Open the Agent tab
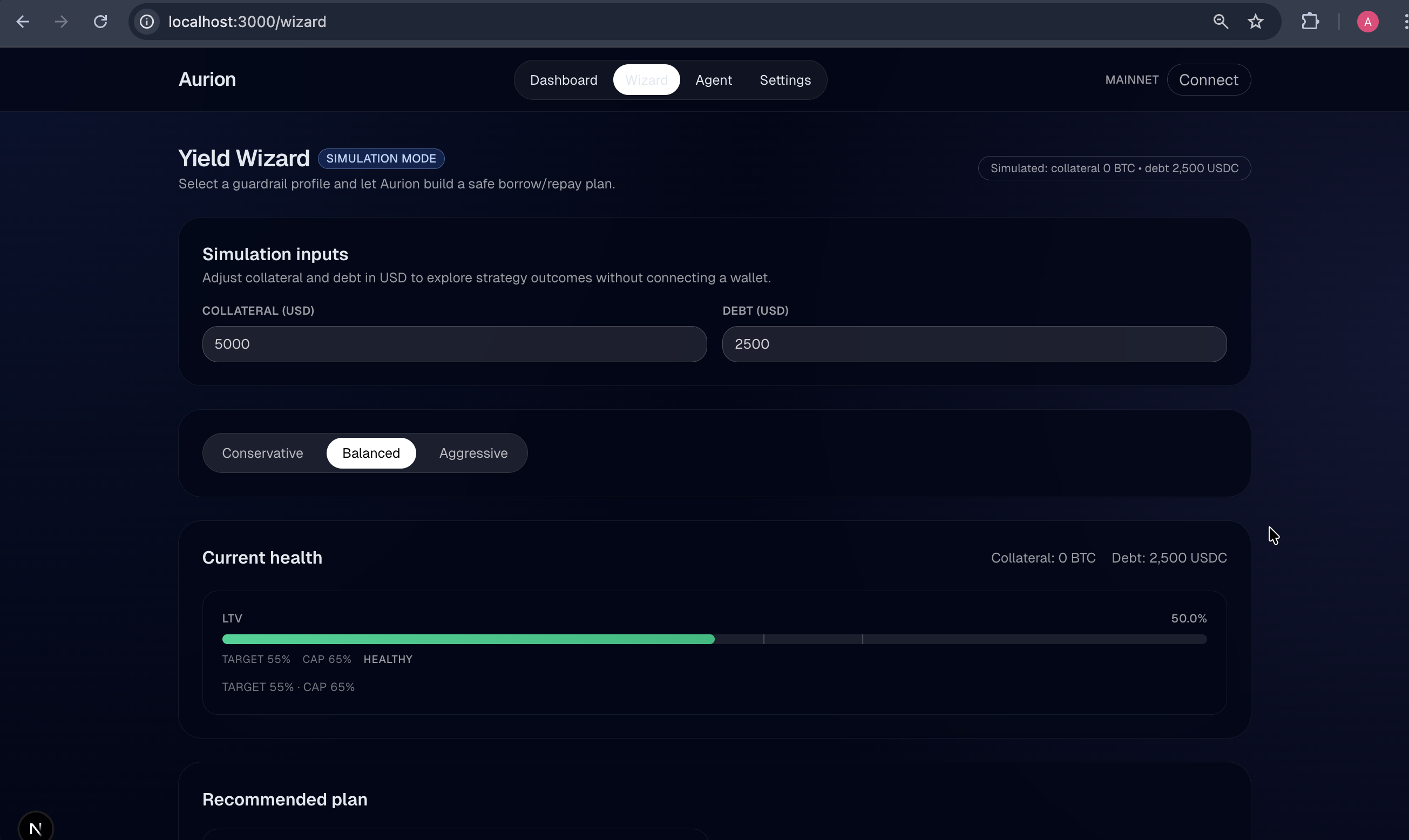This screenshot has width=1409, height=840. (x=713, y=80)
